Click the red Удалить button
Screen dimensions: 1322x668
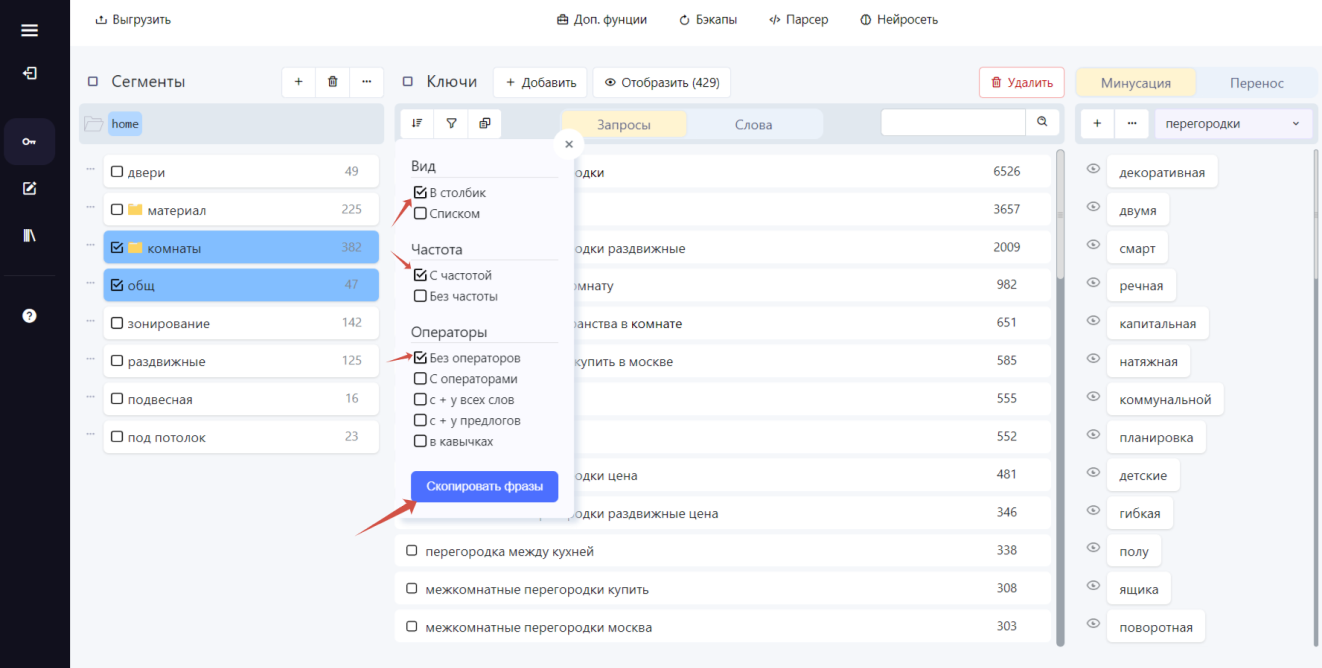(x=1021, y=83)
